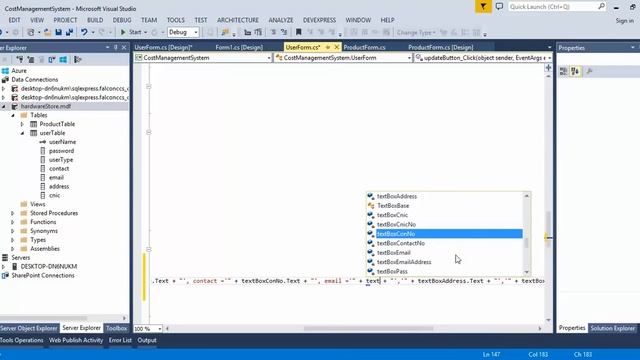
Task: Pin the UserForm.cs tab
Action: click(x=328, y=47)
